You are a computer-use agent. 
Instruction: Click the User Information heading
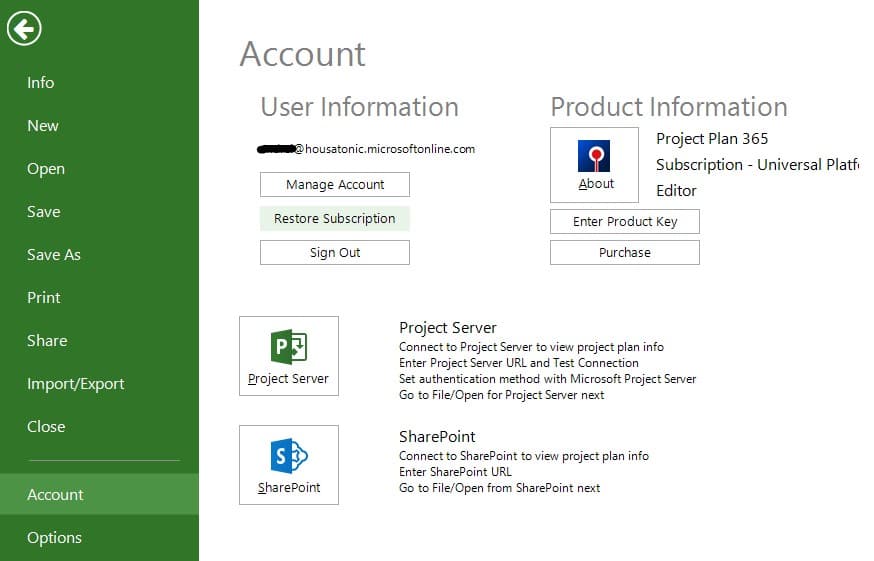[360, 107]
